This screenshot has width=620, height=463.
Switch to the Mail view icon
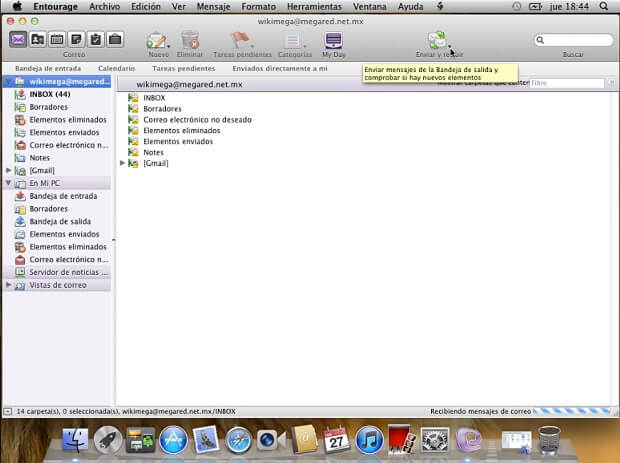pos(18,40)
